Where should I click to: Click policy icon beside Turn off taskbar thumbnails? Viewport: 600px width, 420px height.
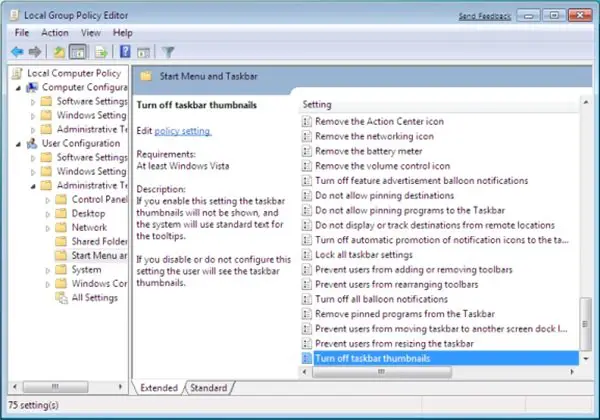(x=307, y=358)
